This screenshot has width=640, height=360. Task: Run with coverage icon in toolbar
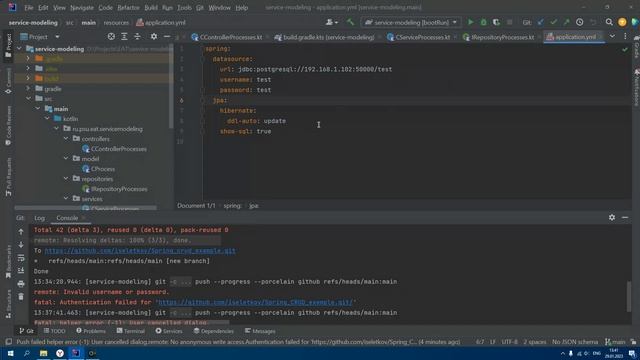[496, 22]
